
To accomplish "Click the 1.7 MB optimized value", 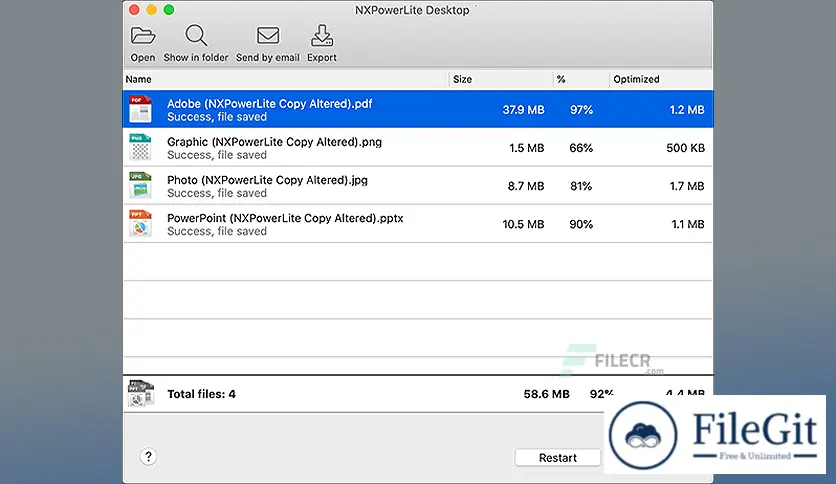I will tap(687, 186).
